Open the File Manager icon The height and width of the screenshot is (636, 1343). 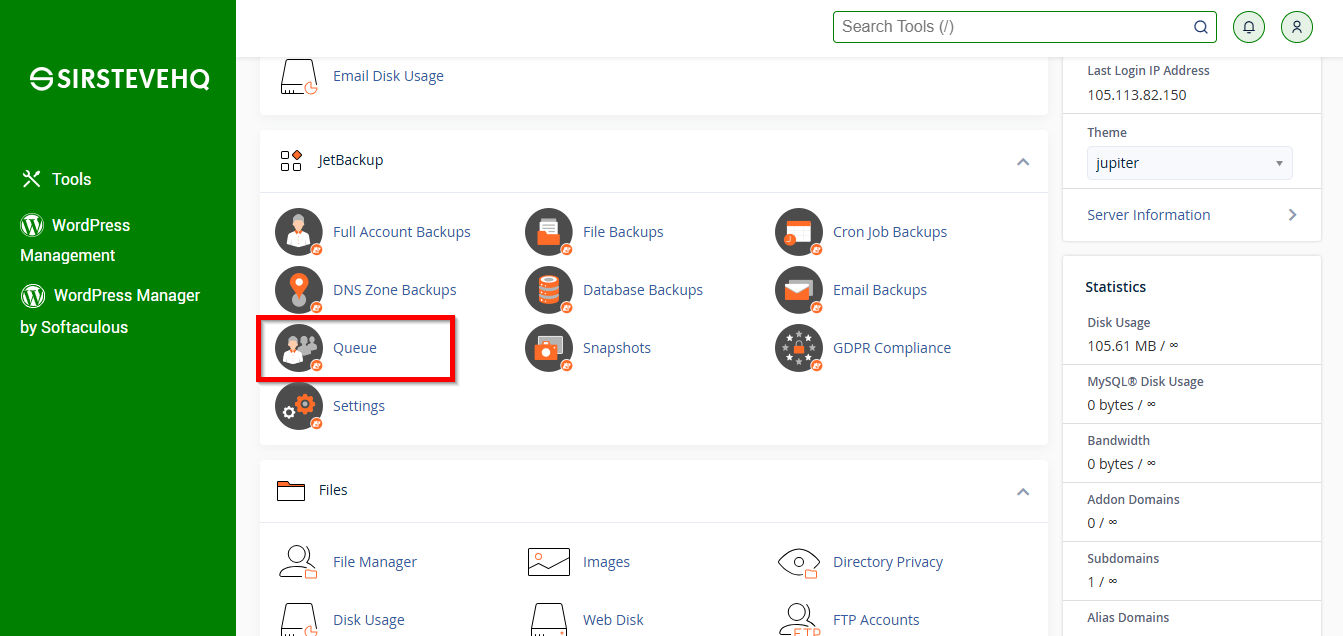pyautogui.click(x=298, y=562)
